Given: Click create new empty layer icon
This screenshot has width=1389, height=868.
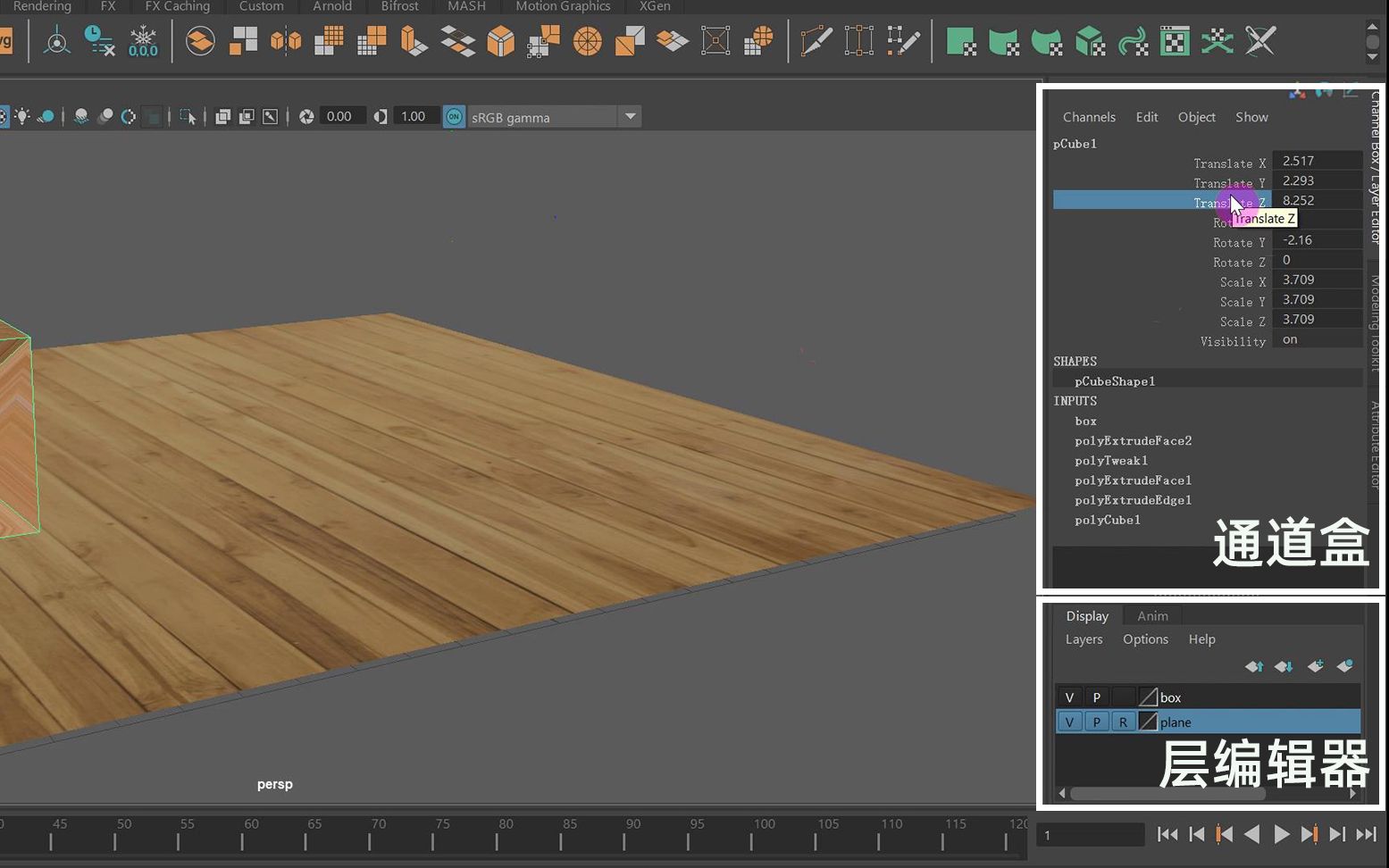Looking at the screenshot, I should pyautogui.click(x=1315, y=666).
